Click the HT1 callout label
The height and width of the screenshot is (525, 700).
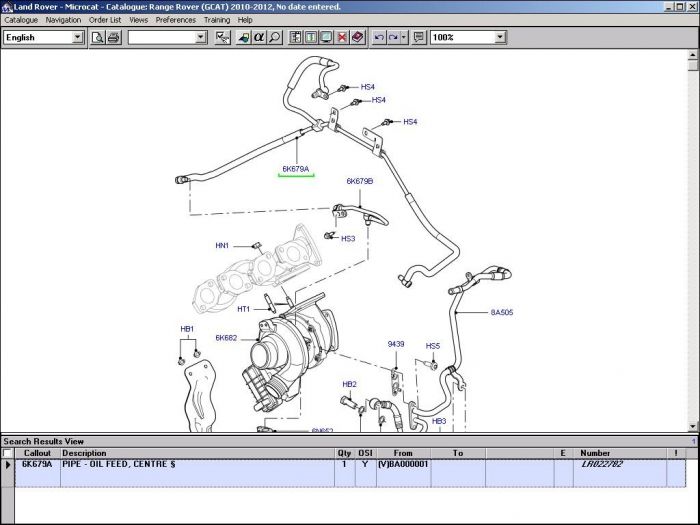pyautogui.click(x=243, y=309)
